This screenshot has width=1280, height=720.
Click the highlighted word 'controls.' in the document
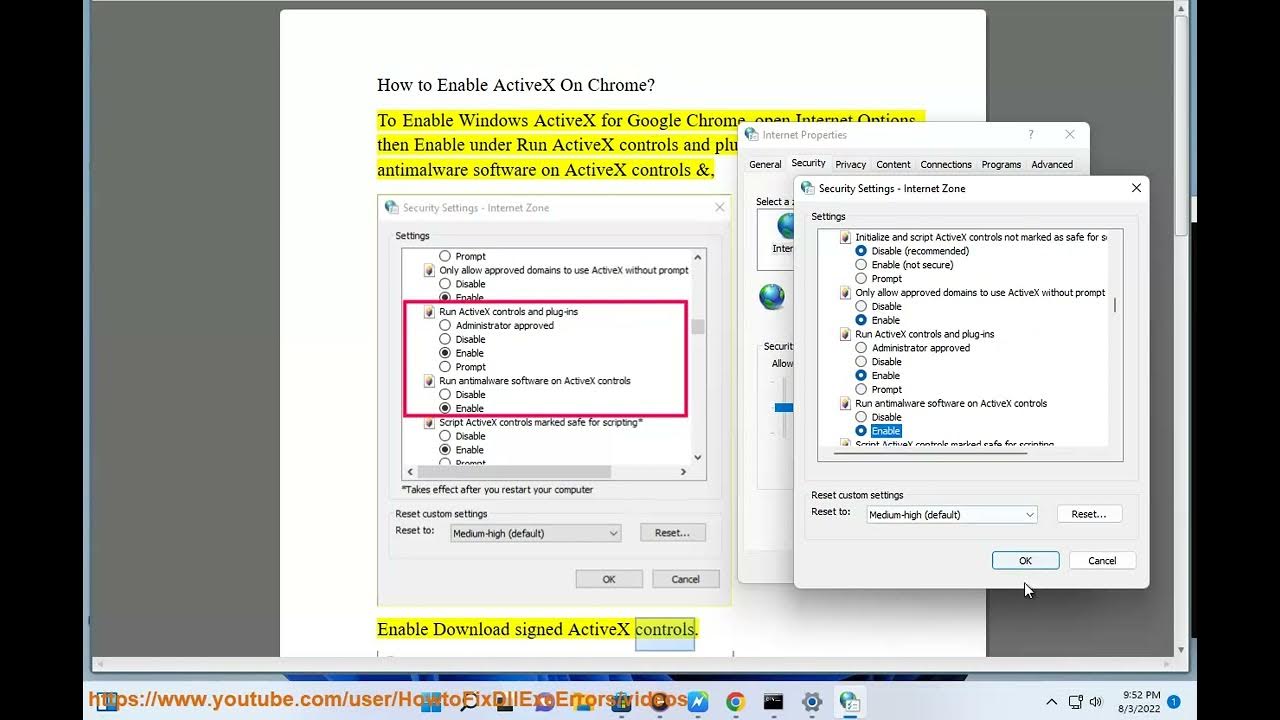[666, 629]
